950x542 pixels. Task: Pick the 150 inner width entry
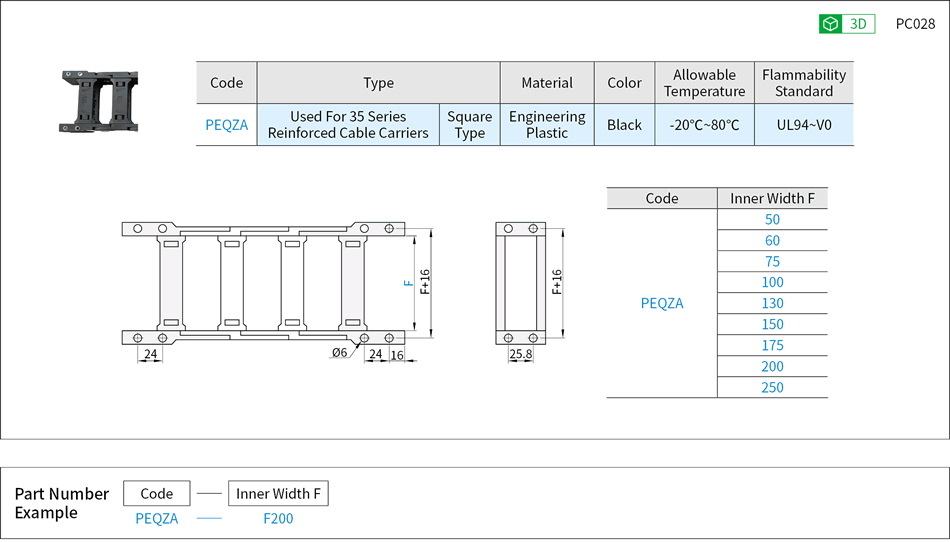pyautogui.click(x=772, y=325)
